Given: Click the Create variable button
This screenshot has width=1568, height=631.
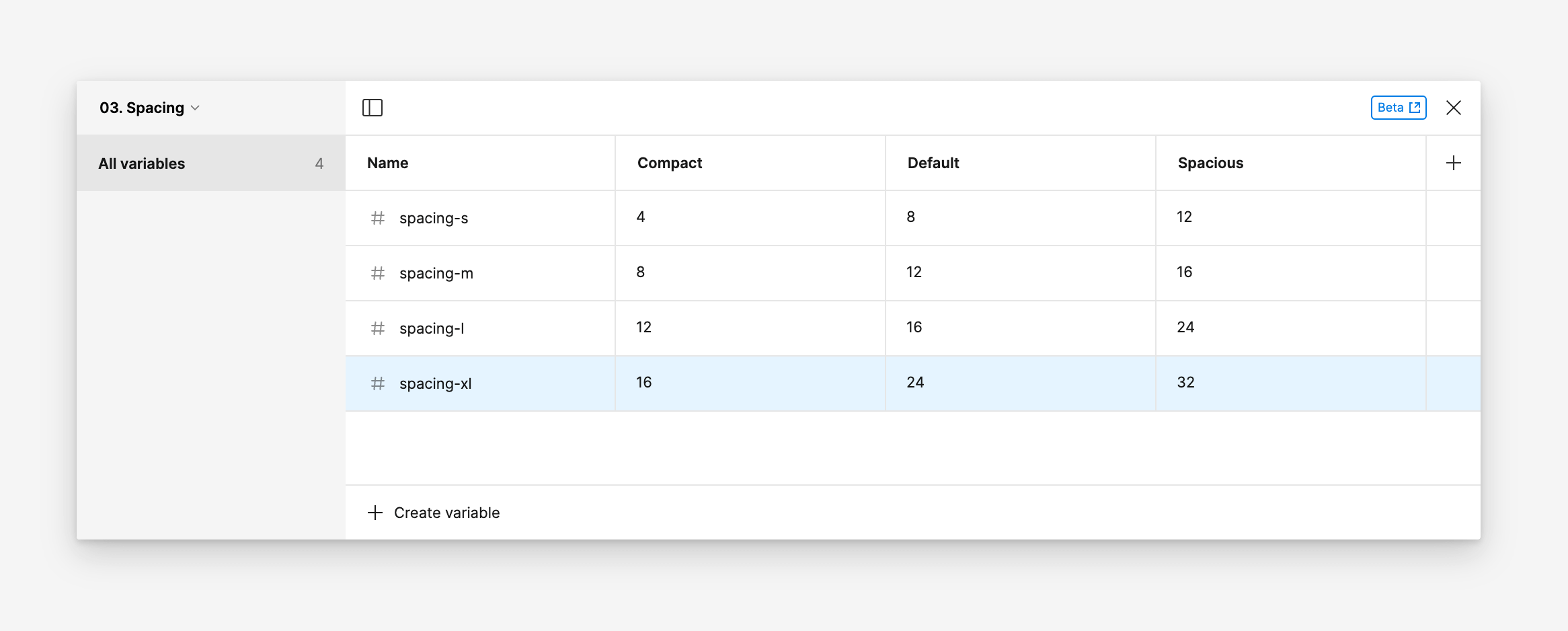Looking at the screenshot, I should (x=434, y=513).
